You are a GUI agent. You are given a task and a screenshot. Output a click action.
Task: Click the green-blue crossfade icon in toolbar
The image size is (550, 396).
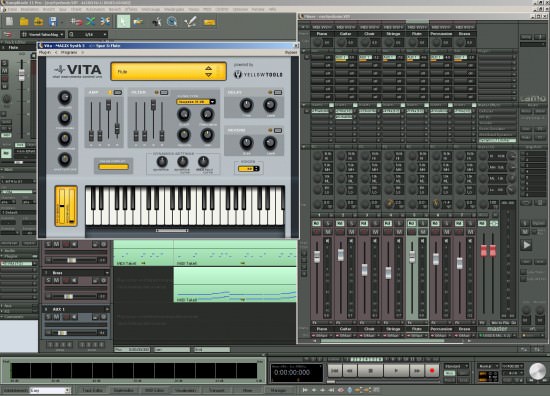click(x=90, y=22)
